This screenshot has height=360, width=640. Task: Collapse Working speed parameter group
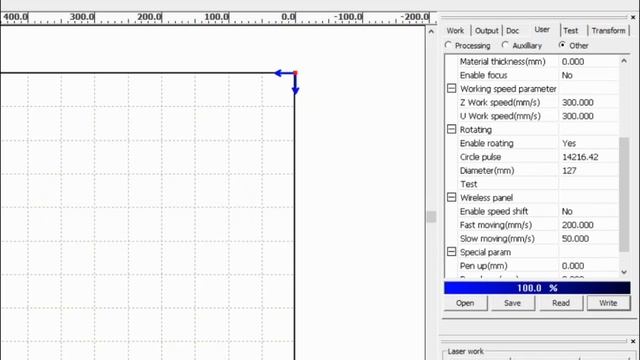point(451,89)
